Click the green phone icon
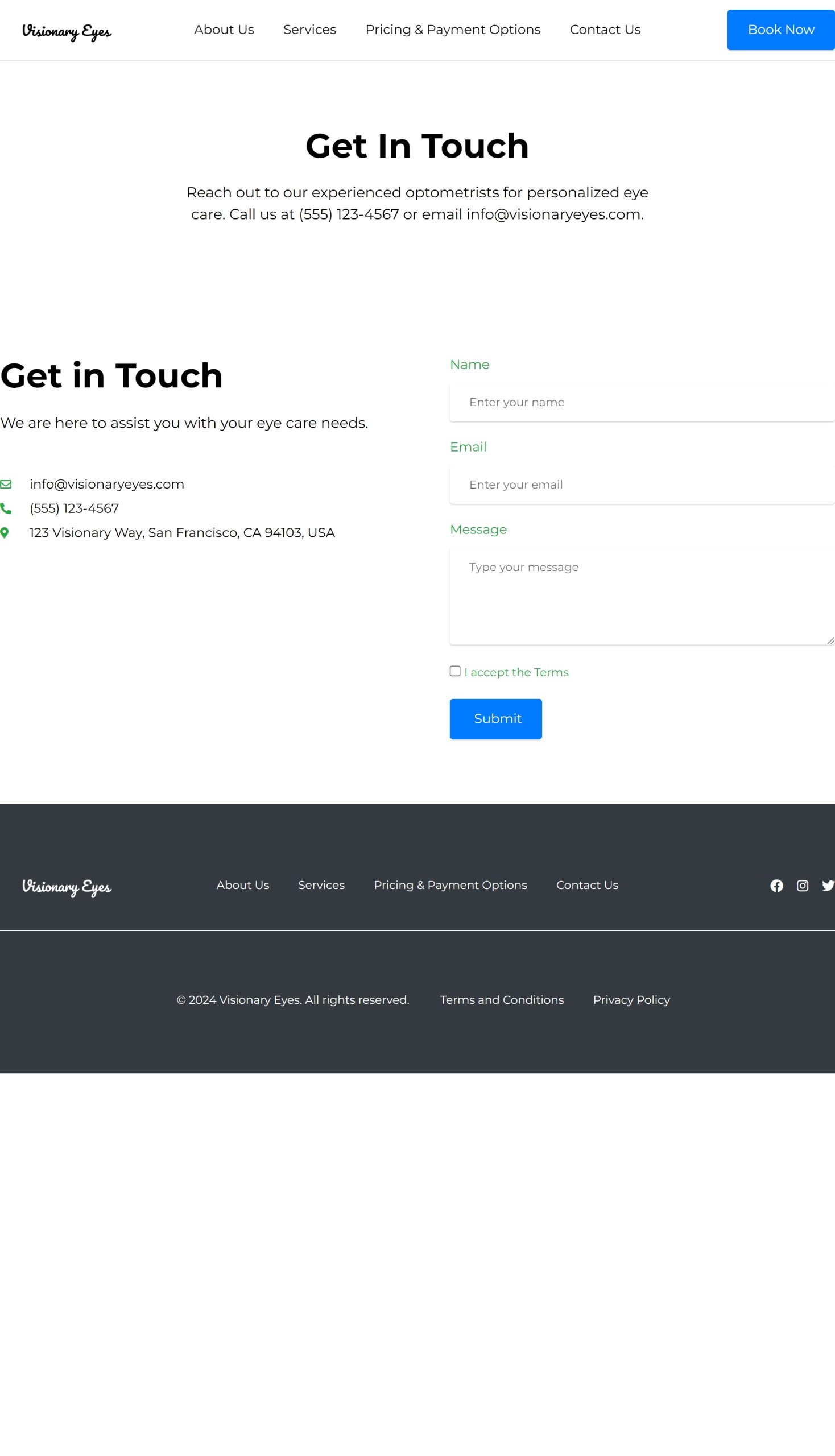The height and width of the screenshot is (1456, 835). [x=6, y=508]
